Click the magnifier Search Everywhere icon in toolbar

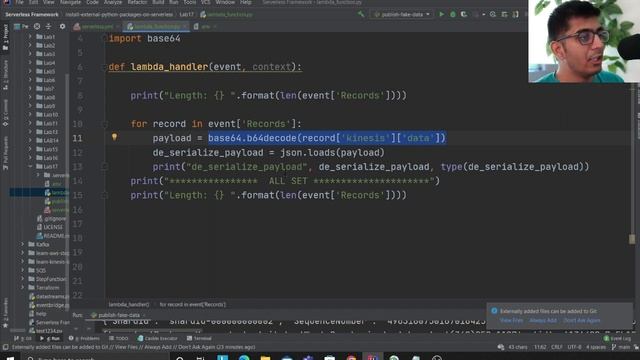pos(493,14)
